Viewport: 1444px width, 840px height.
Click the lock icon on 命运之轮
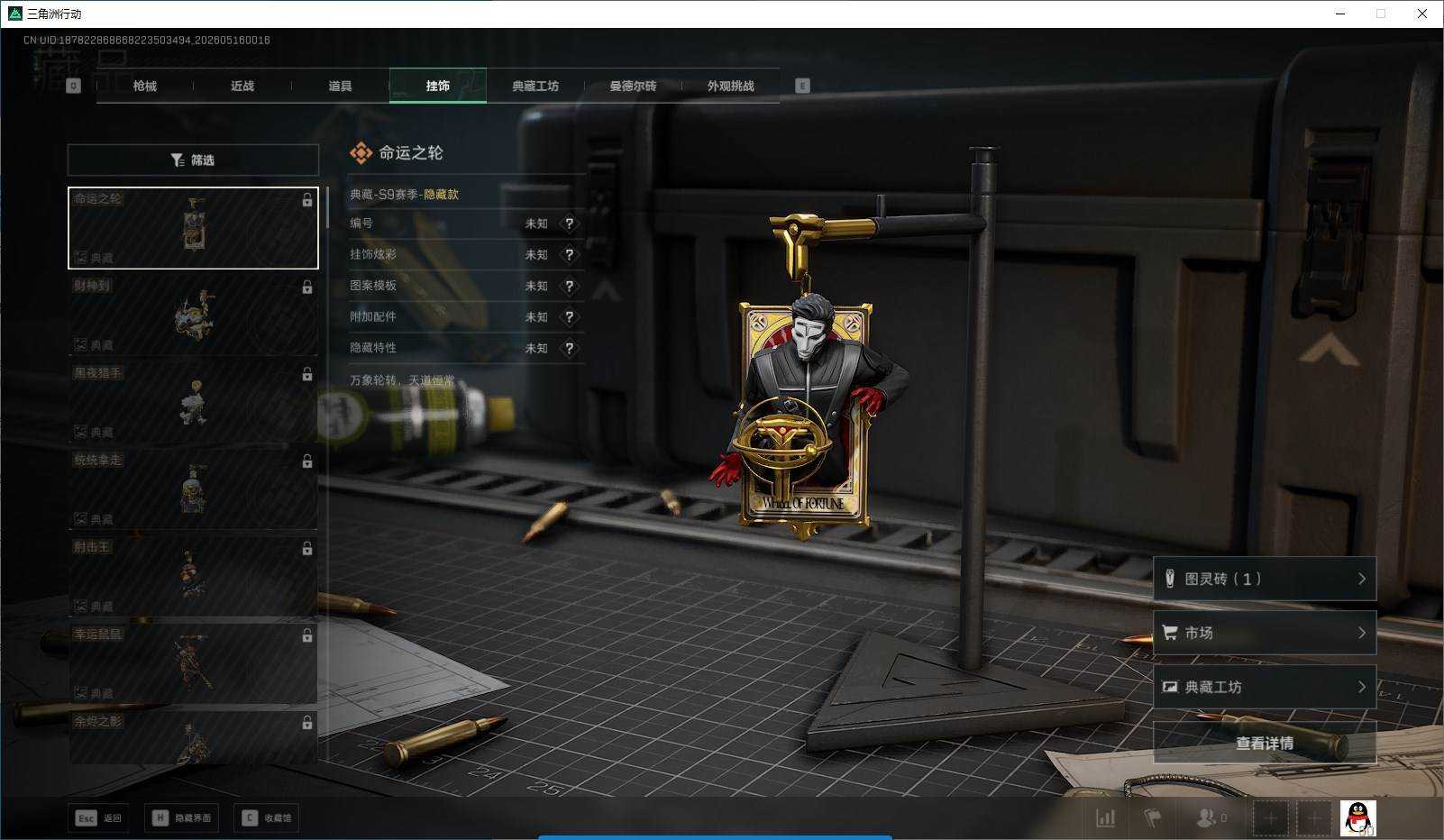(x=307, y=200)
